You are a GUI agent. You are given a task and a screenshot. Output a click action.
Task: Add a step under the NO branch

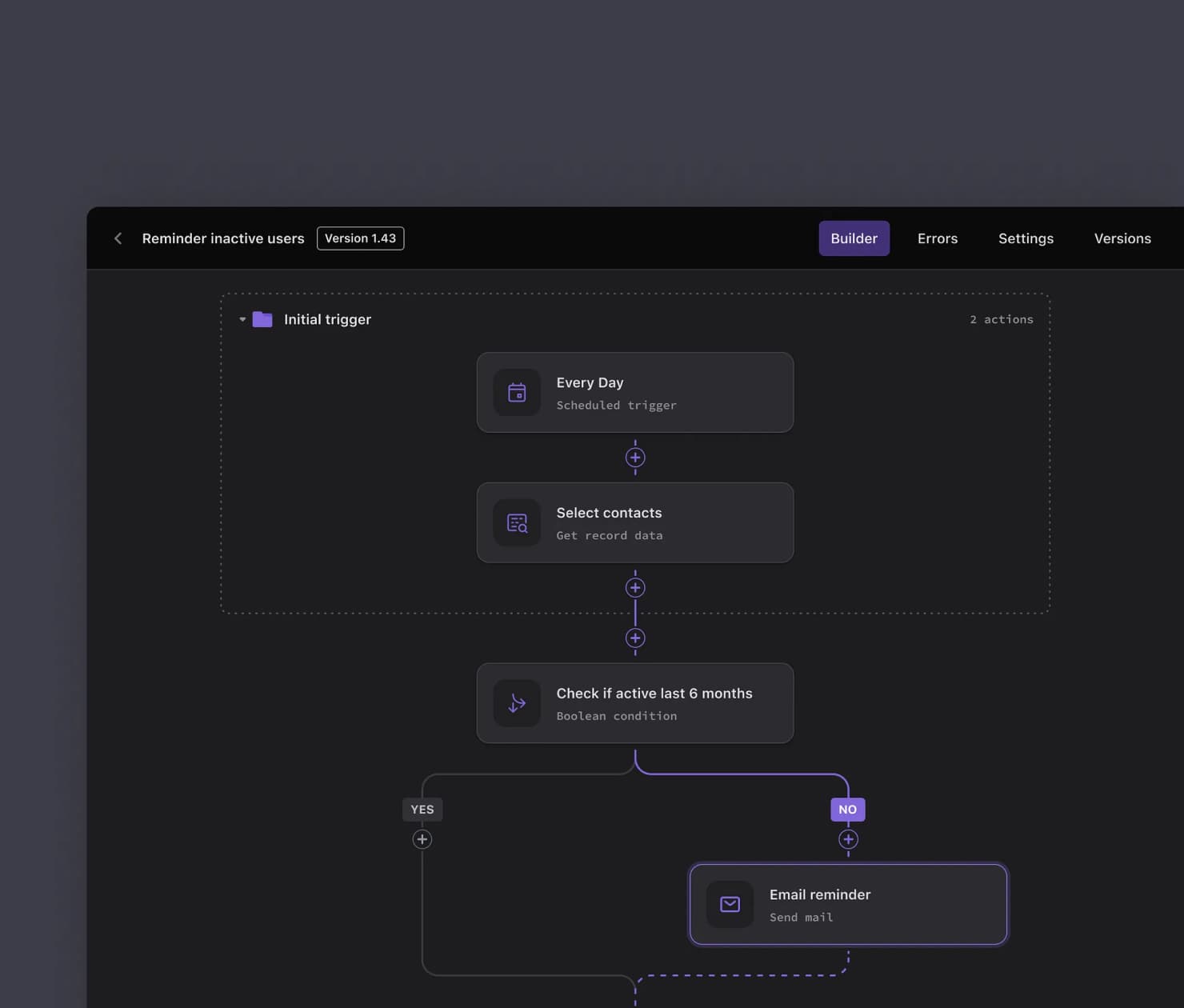click(848, 839)
